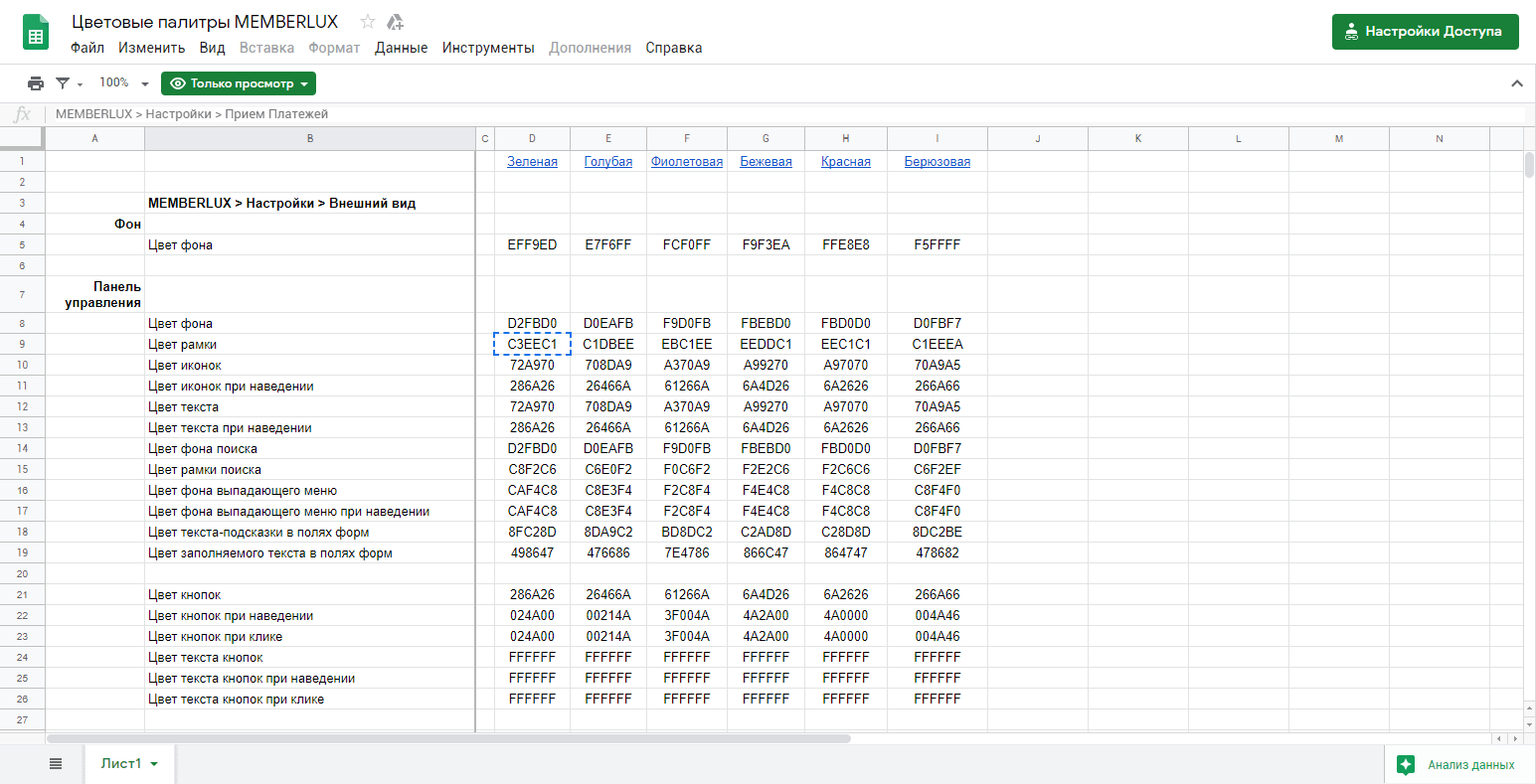Image resolution: width=1536 pixels, height=784 pixels.
Task: Open the all sheets list icon
Action: coord(56,764)
